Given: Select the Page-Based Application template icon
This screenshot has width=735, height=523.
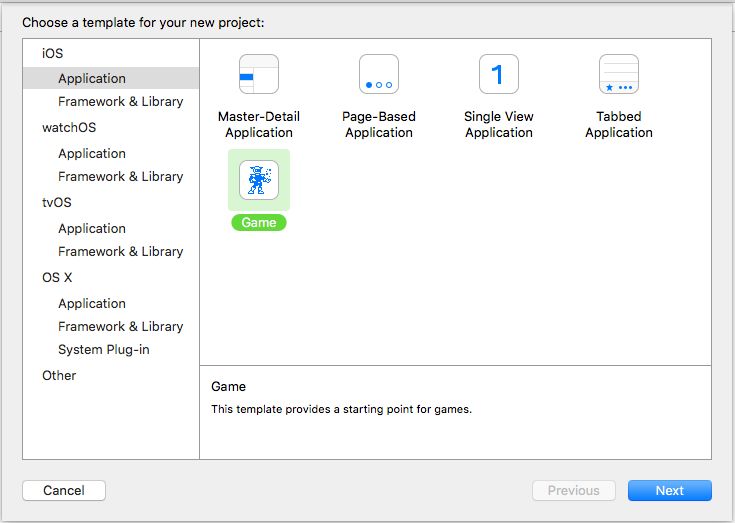Looking at the screenshot, I should point(379,74).
